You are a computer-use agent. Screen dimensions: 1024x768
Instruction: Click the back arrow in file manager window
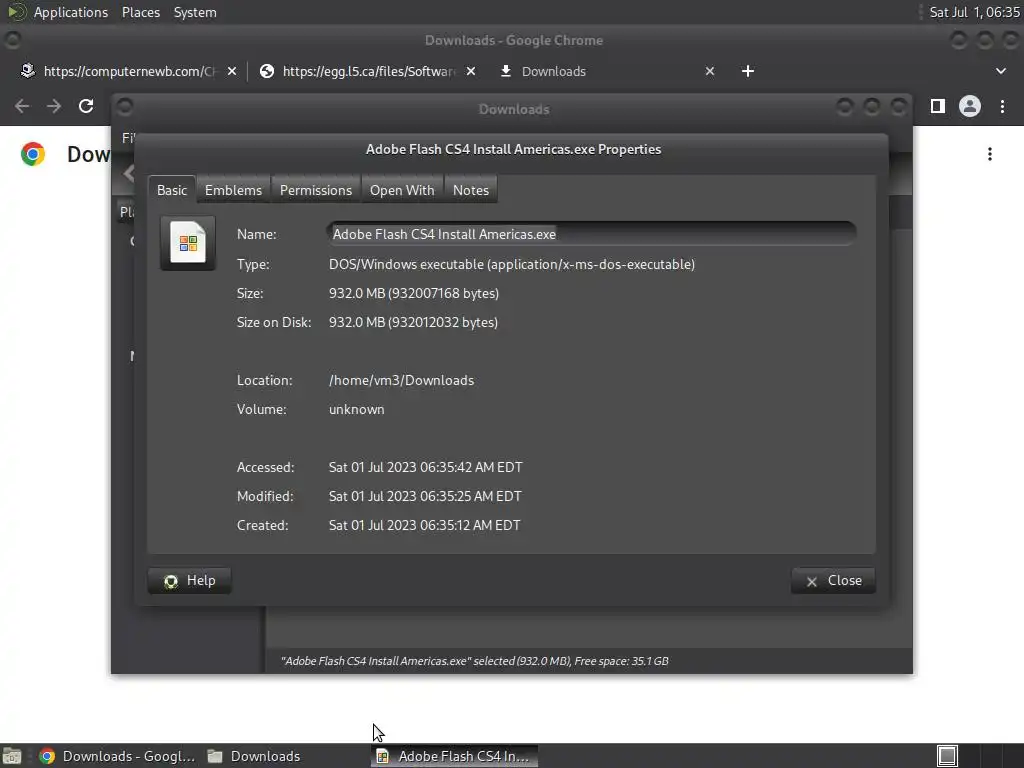coord(129,173)
